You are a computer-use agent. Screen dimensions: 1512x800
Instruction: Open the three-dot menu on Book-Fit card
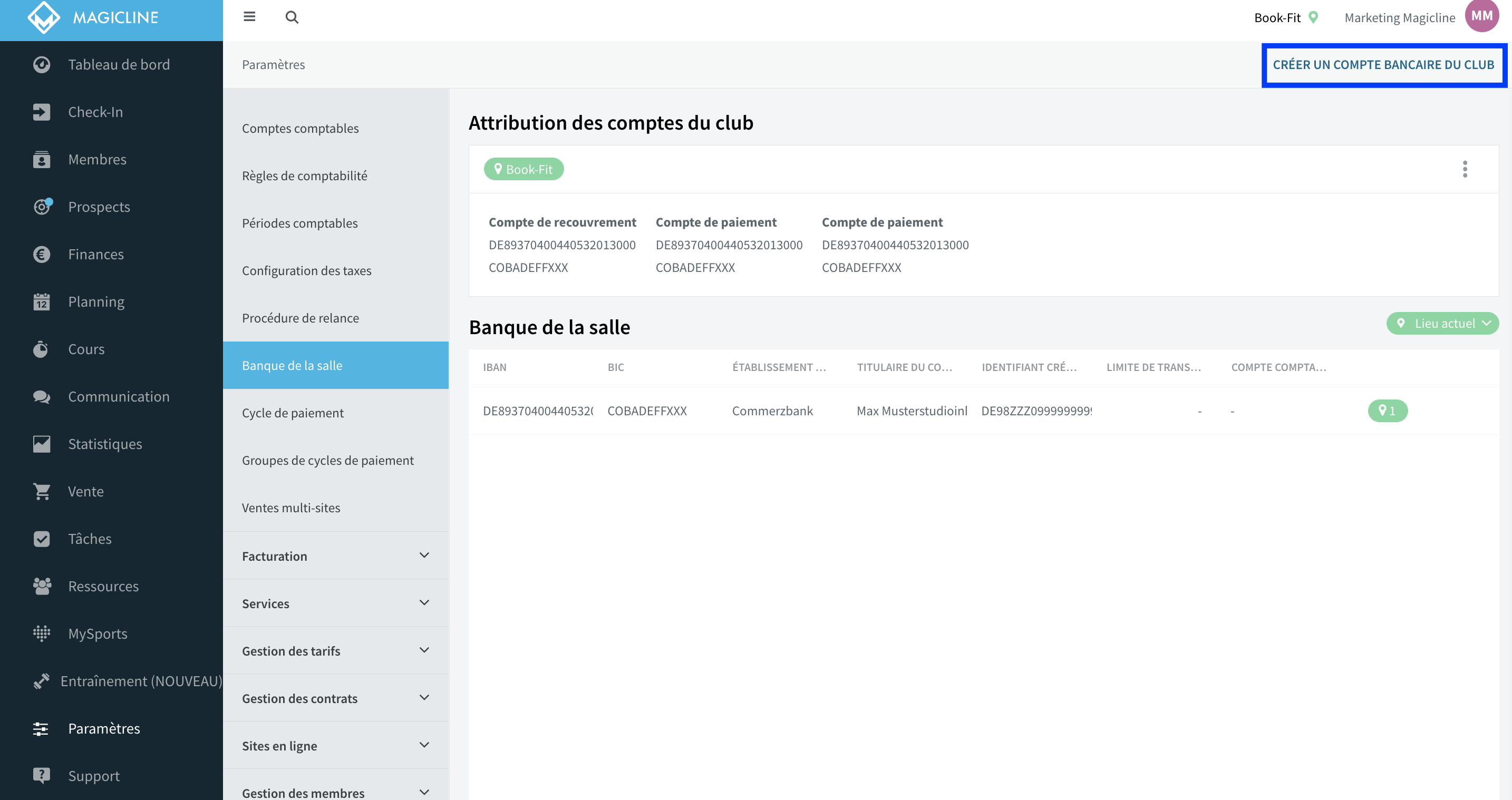click(x=1465, y=169)
